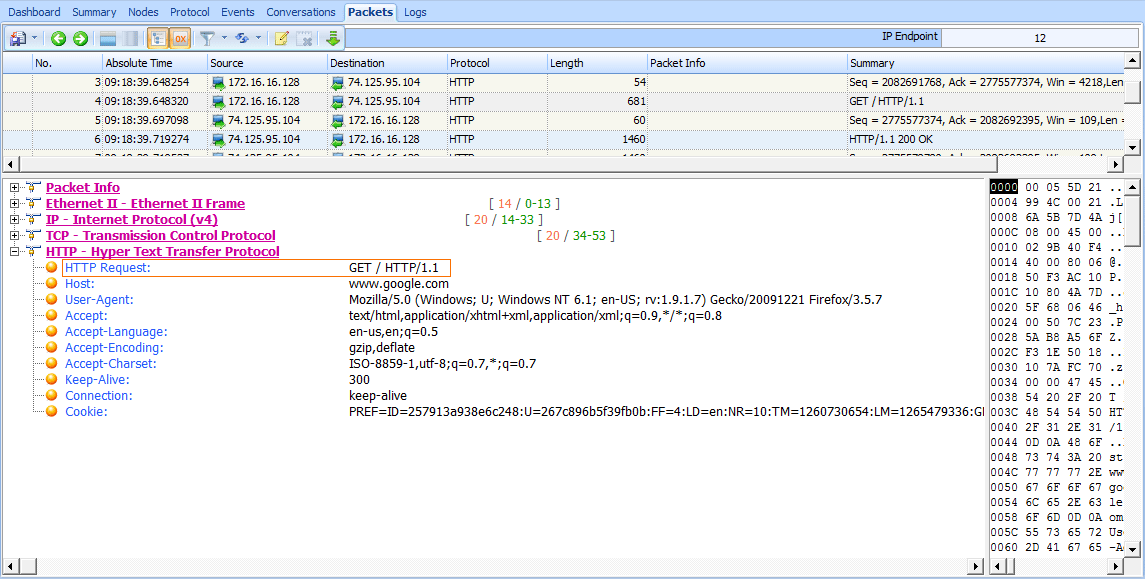1145x579 pixels.
Task: Open the filter funnel dropdown arrow
Action: pos(223,39)
